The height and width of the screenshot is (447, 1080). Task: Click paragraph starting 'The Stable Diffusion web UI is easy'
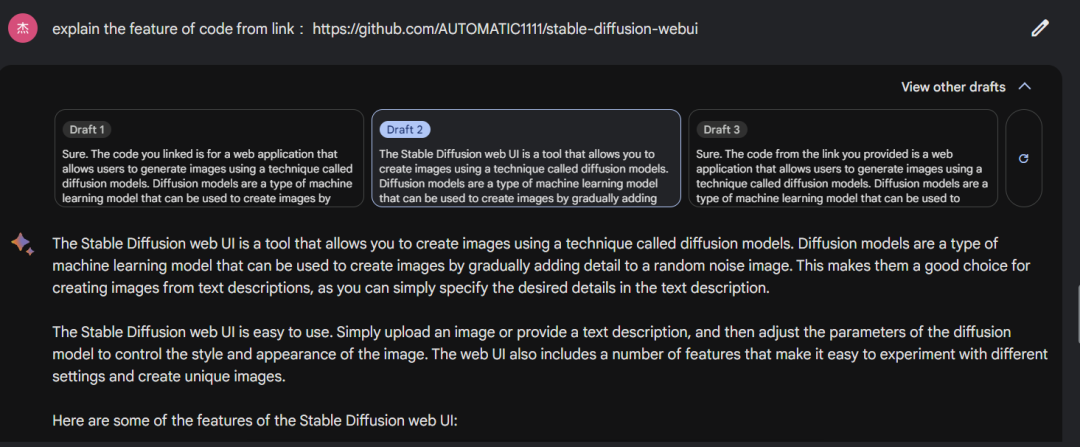(550, 355)
